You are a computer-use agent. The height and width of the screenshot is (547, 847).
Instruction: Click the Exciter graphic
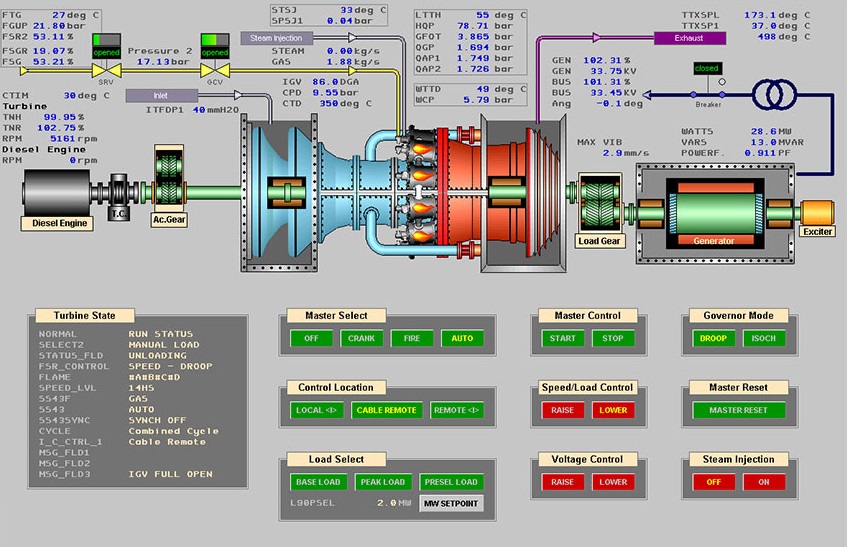click(817, 213)
